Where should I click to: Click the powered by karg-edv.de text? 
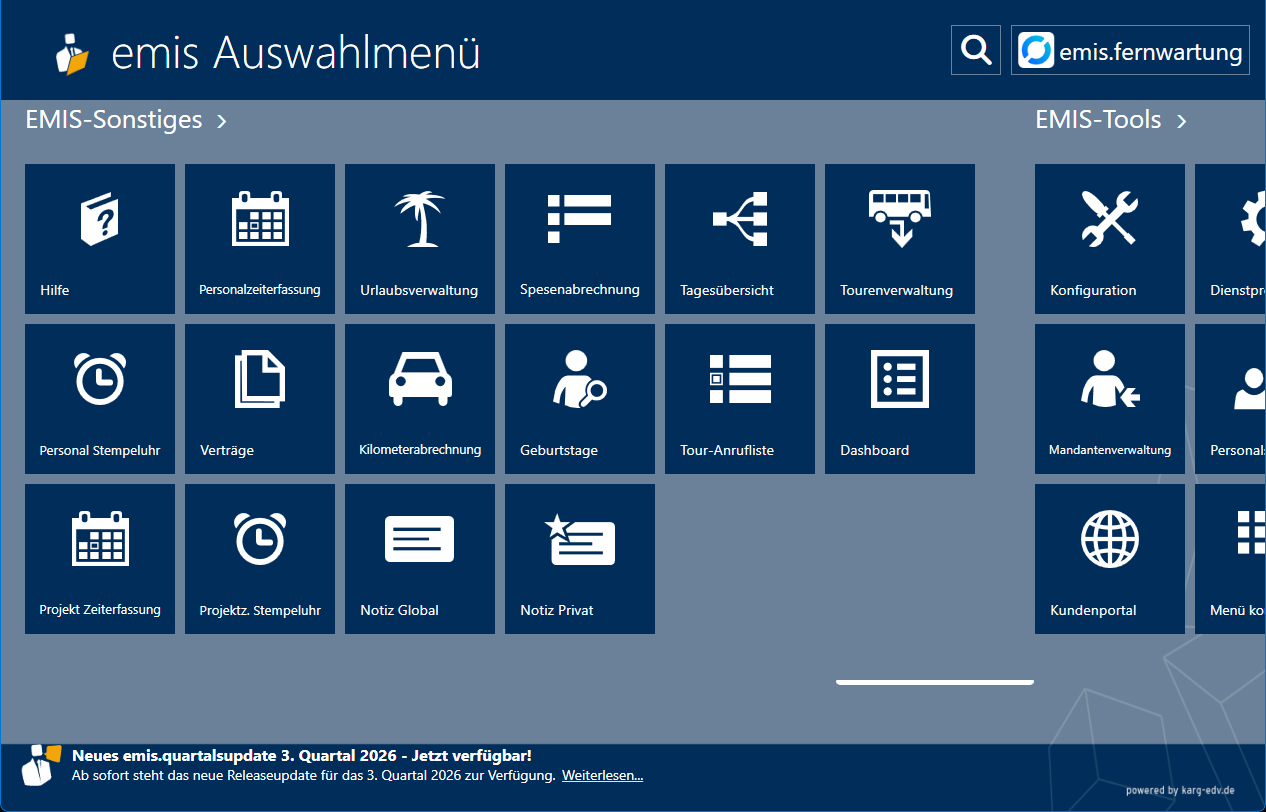point(1180,790)
